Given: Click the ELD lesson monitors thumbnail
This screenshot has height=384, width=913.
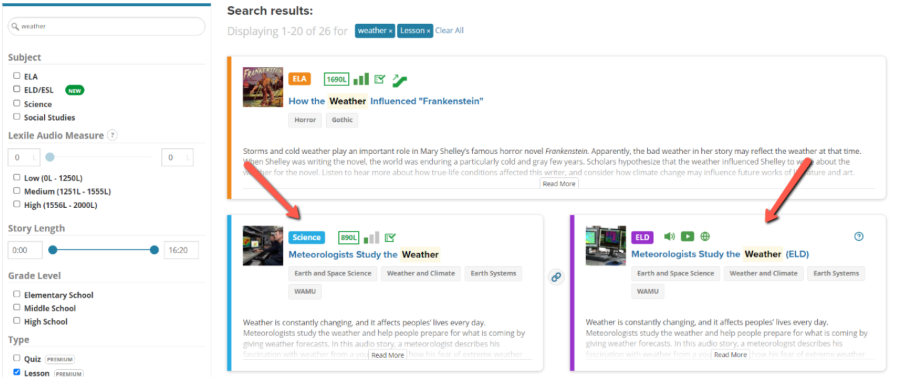Looking at the screenshot, I should point(606,245).
